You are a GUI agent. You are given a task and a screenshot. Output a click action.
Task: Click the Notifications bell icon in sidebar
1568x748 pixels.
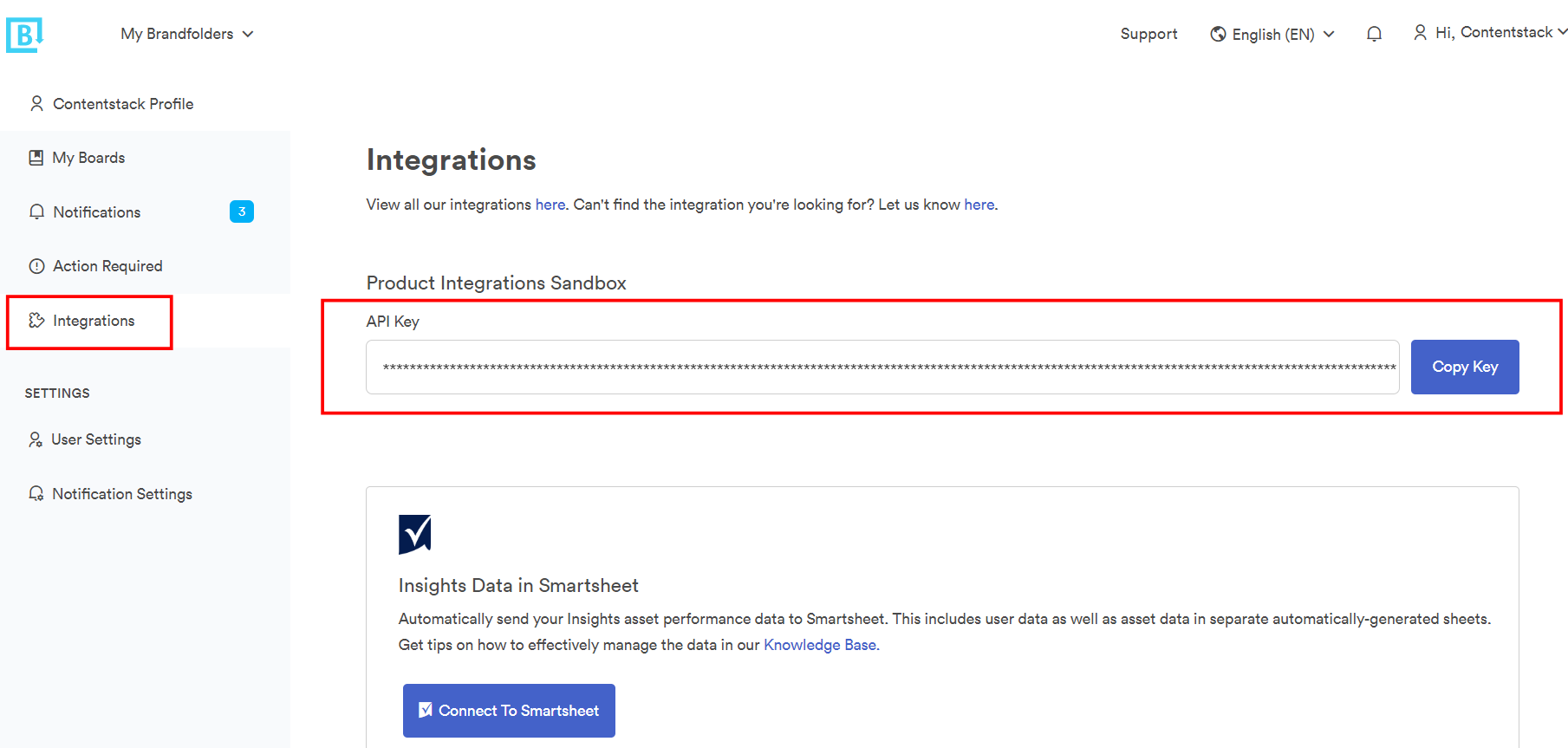click(36, 211)
